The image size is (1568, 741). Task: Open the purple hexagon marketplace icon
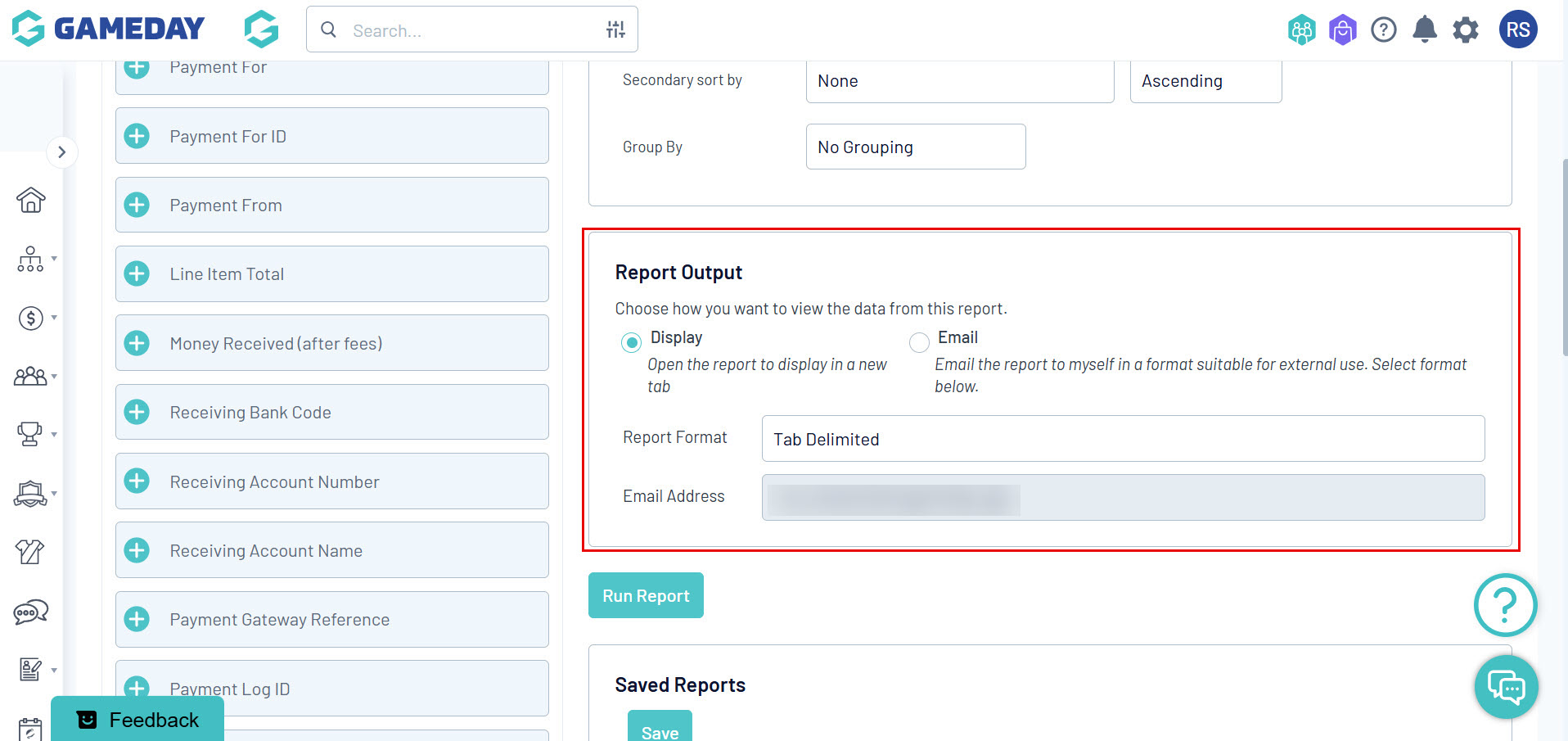(1342, 30)
